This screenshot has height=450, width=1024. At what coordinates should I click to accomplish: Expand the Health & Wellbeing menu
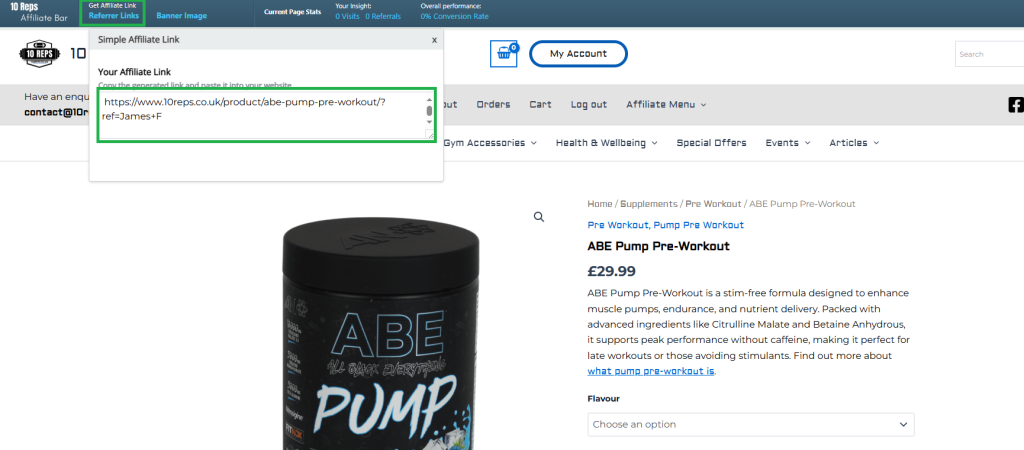pyautogui.click(x=607, y=143)
